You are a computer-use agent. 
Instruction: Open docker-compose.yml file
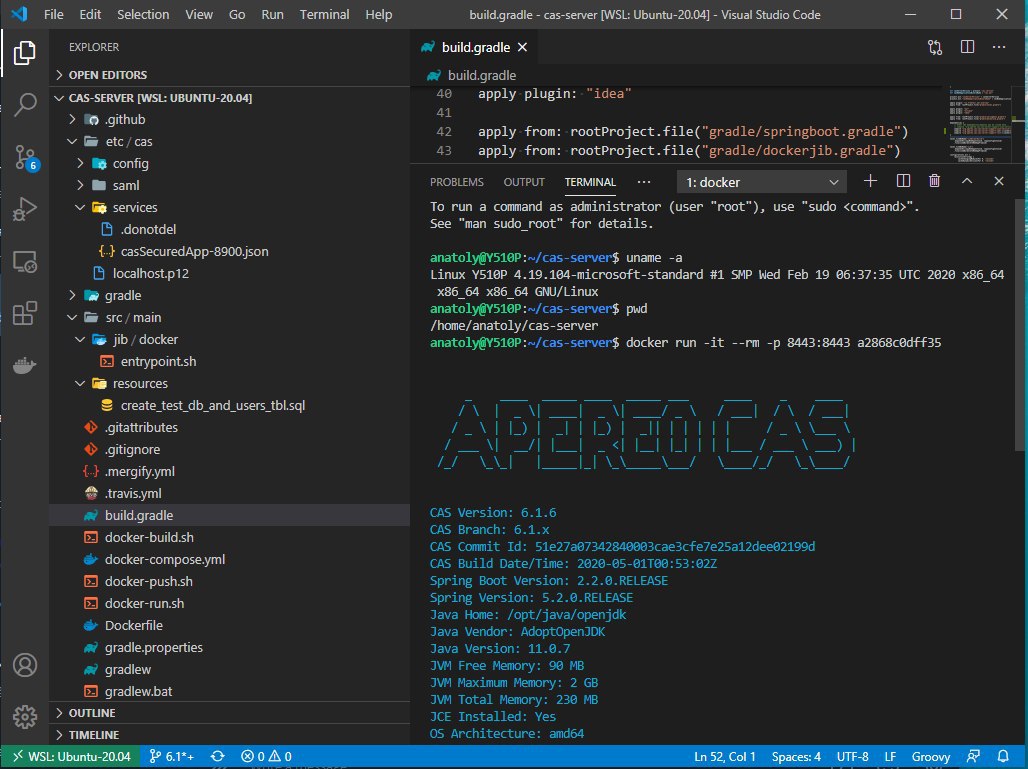pos(229,559)
